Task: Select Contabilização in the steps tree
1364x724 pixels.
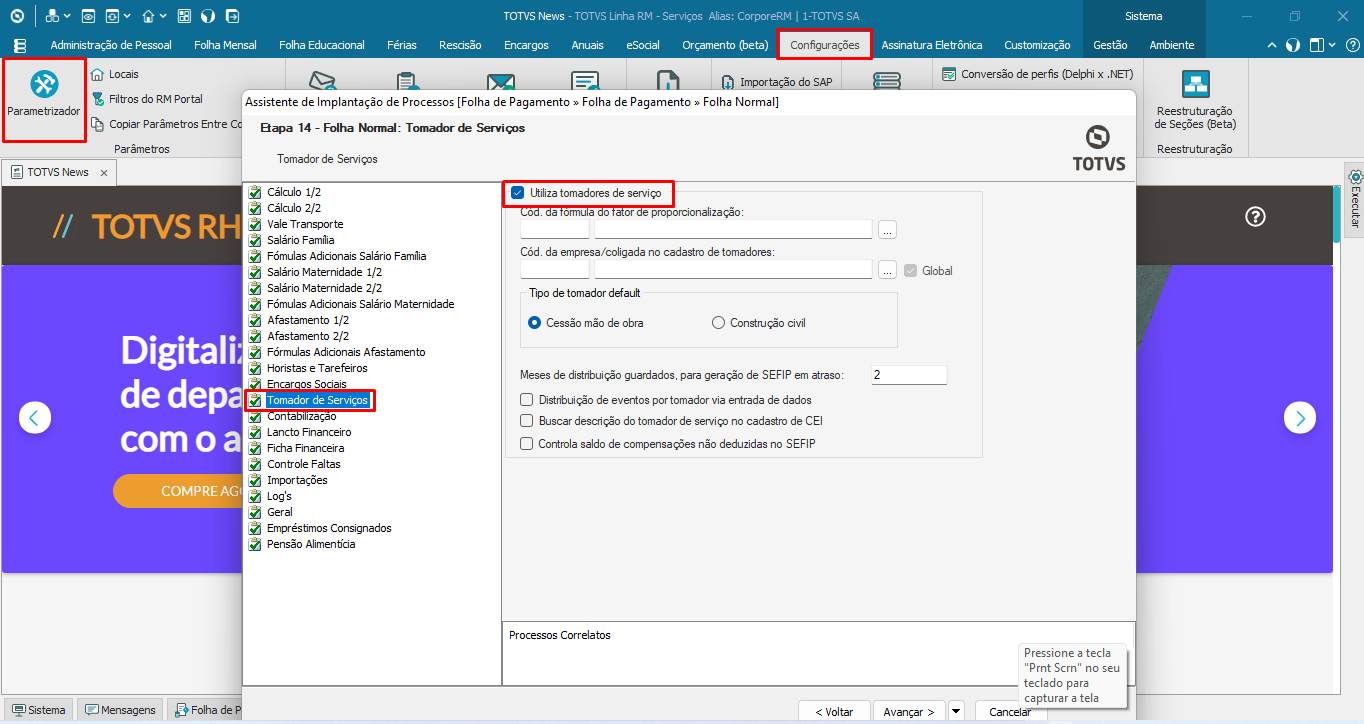Action: click(301, 416)
